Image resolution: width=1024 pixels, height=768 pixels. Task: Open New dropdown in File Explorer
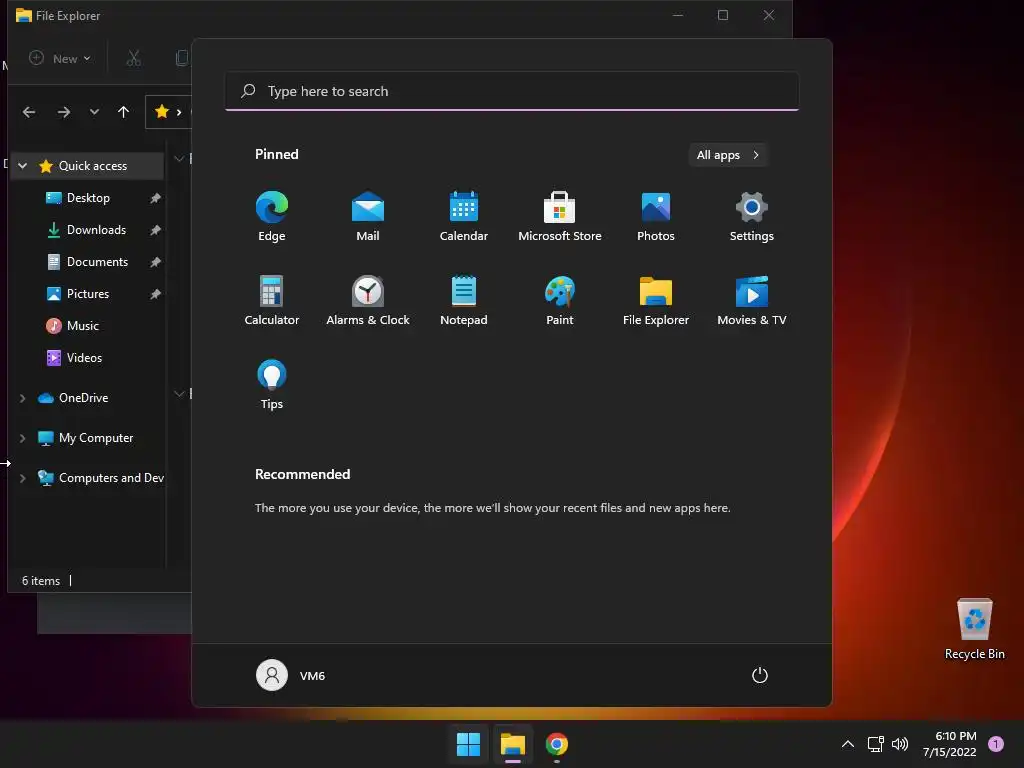[60, 59]
